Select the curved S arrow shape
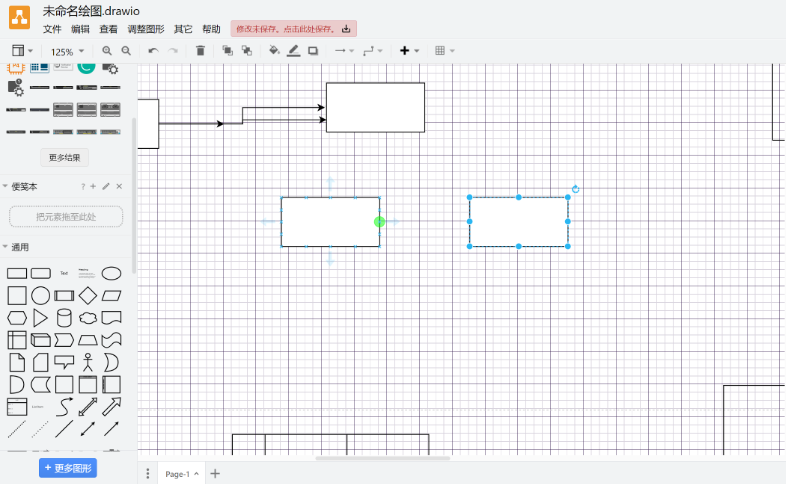 pos(64,406)
